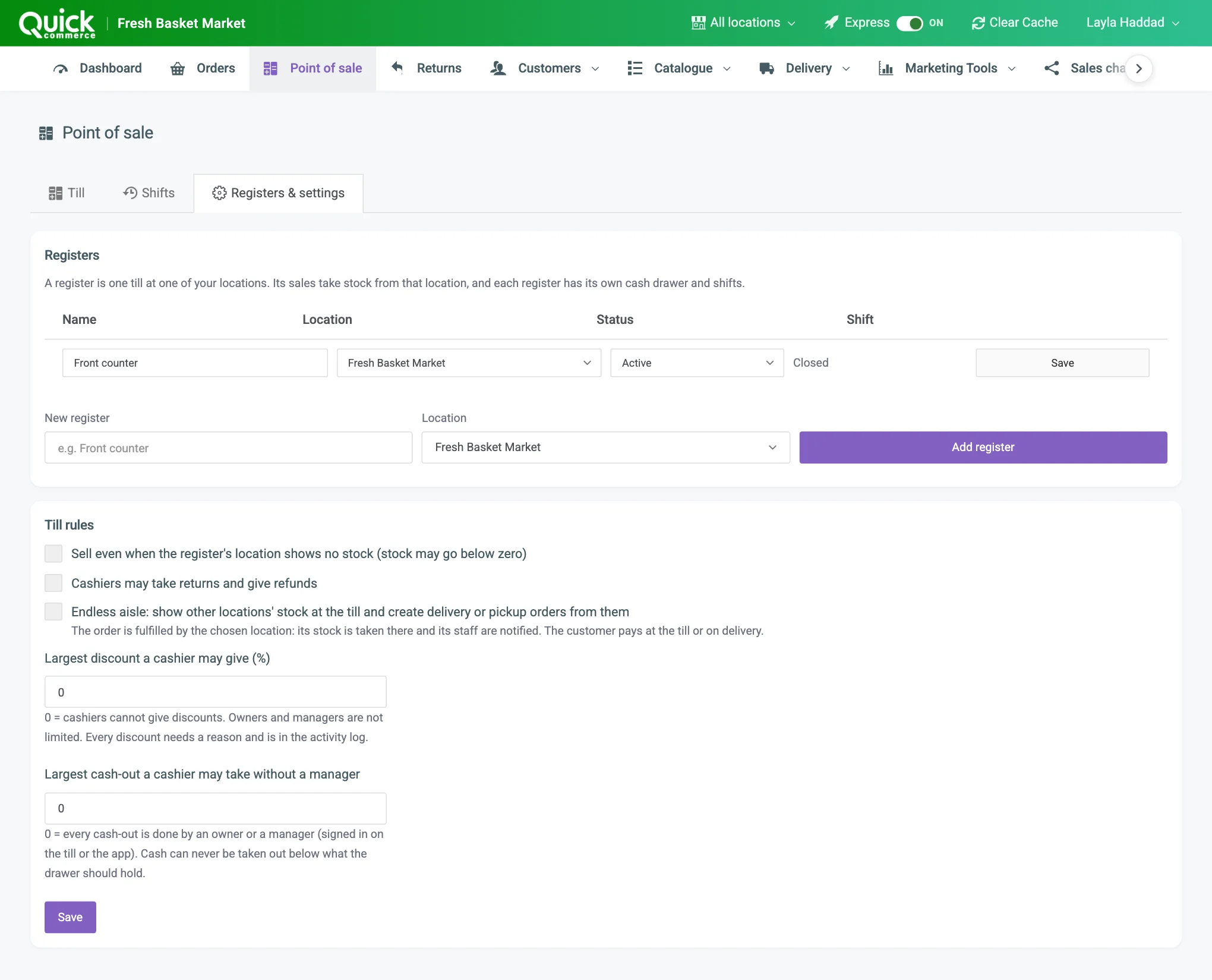Switch to the Till tab
Viewport: 1212px width, 980px height.
pyautogui.click(x=67, y=193)
